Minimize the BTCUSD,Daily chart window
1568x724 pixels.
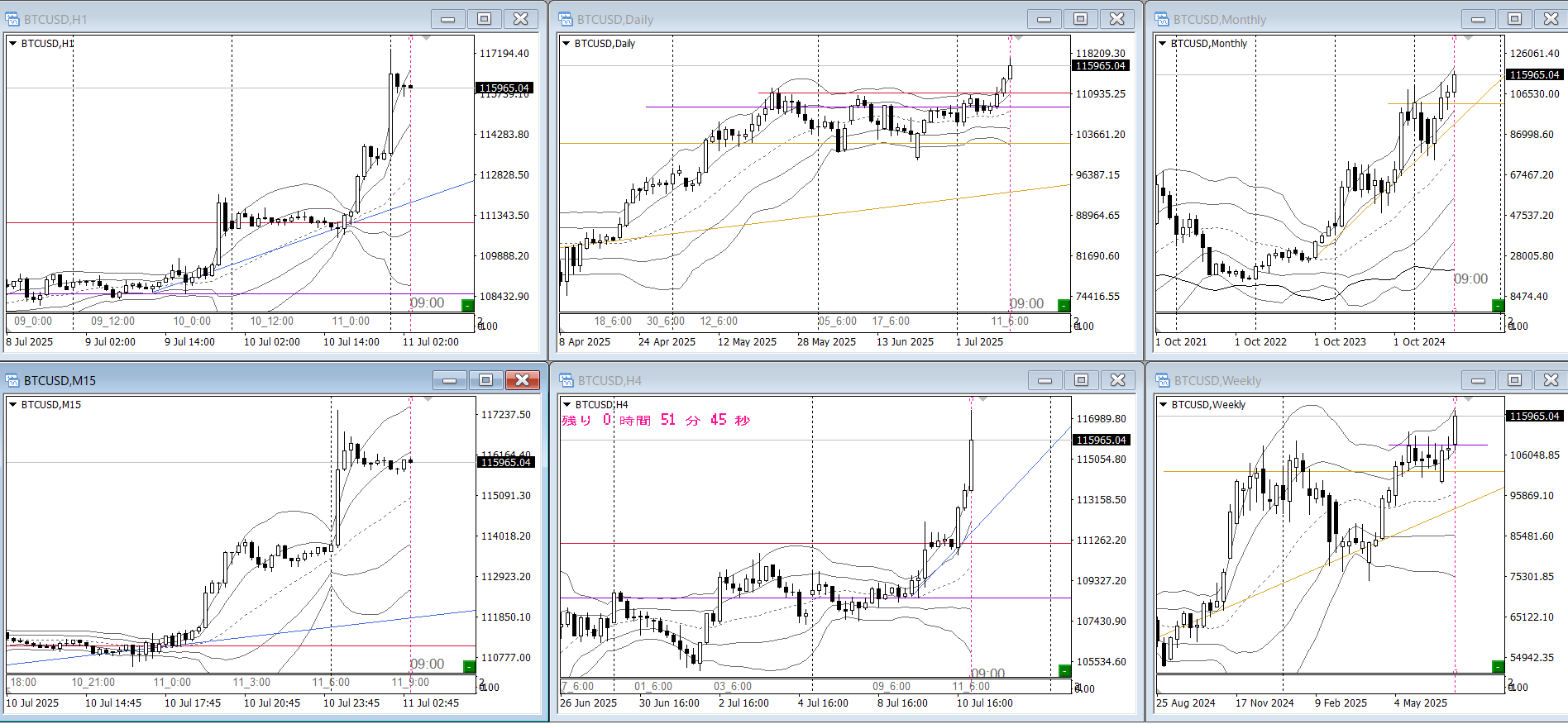1044,19
